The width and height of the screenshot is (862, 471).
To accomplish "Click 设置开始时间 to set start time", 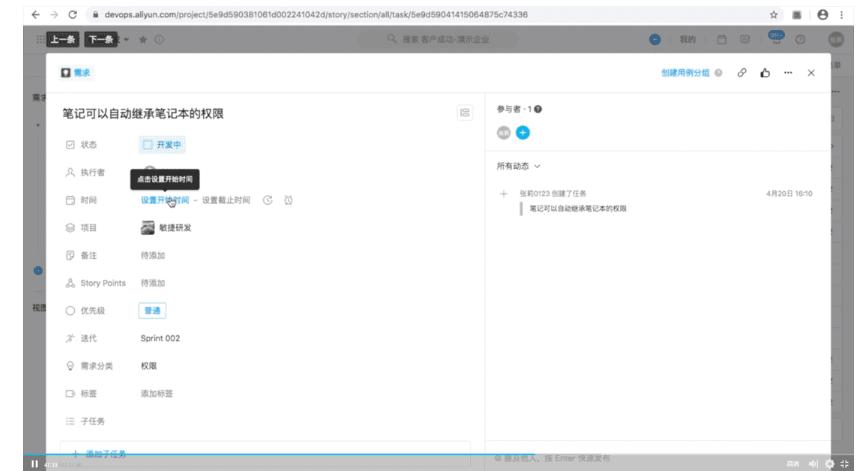I will [x=165, y=200].
